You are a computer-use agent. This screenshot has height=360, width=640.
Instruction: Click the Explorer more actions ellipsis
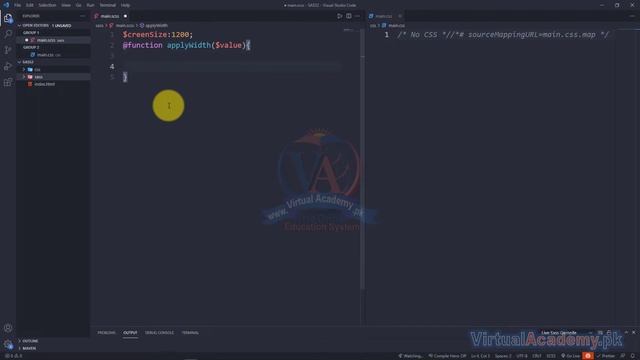pos(82,16)
